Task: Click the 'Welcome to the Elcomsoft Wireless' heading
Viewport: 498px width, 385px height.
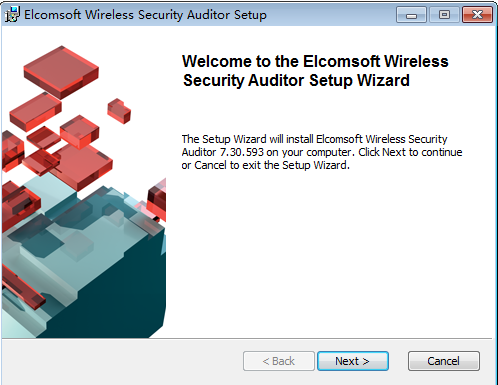Action: pos(315,61)
